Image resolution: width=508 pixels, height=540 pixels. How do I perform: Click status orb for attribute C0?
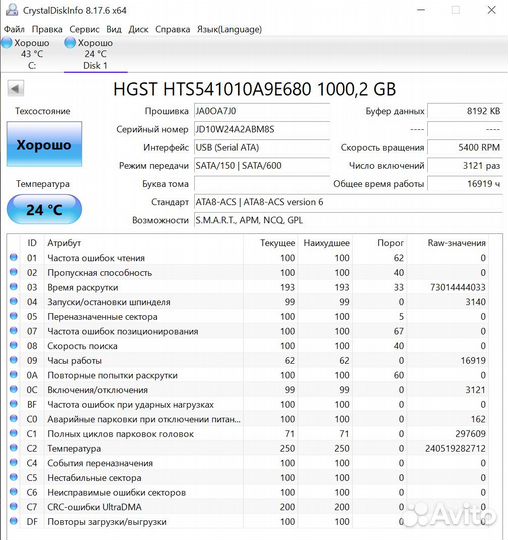[x=14, y=418]
